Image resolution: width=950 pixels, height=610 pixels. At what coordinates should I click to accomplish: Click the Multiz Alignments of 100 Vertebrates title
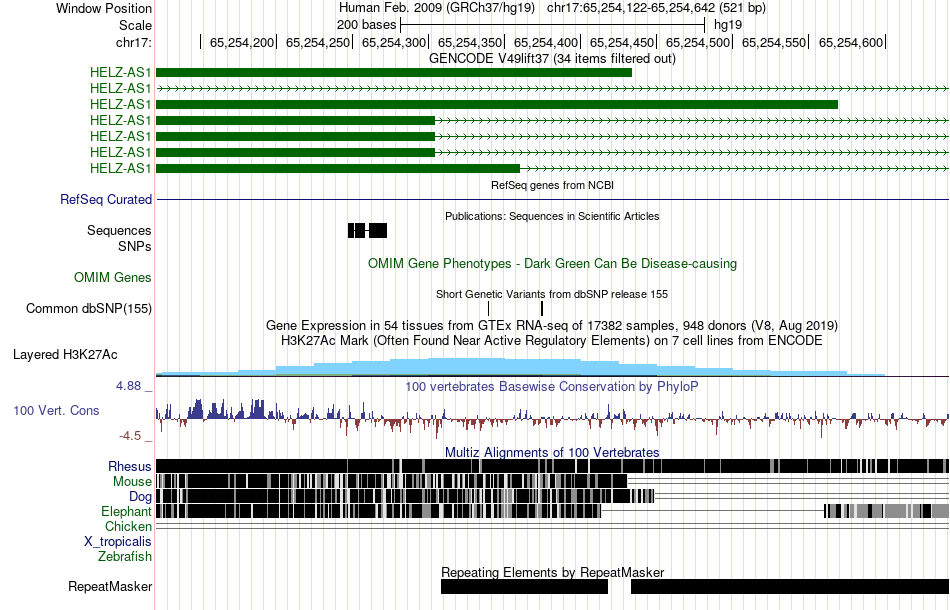coord(552,453)
